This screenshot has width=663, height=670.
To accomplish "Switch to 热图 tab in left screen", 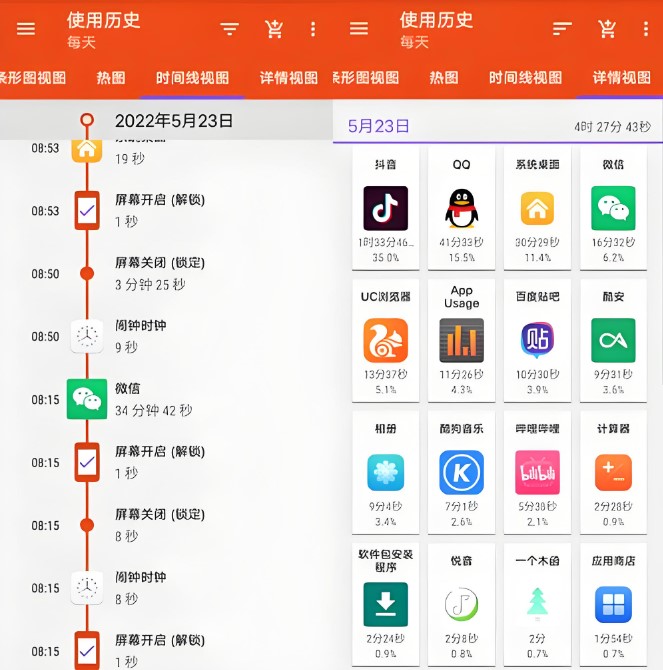I will point(111,78).
